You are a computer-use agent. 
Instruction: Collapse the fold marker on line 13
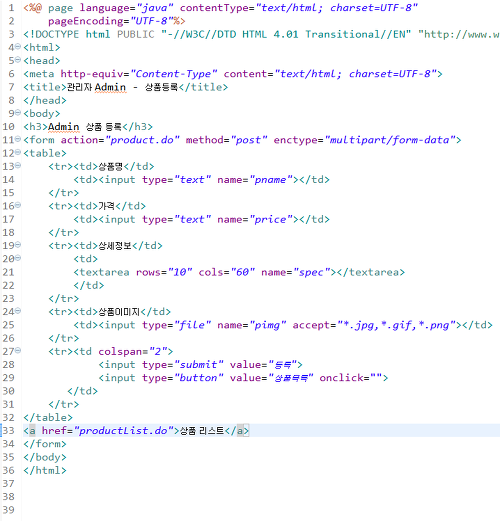click(x=18, y=165)
